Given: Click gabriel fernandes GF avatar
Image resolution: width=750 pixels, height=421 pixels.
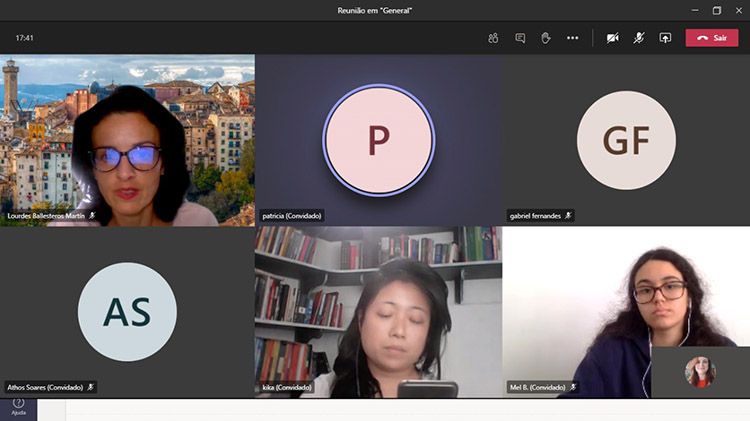Looking at the screenshot, I should (x=627, y=140).
